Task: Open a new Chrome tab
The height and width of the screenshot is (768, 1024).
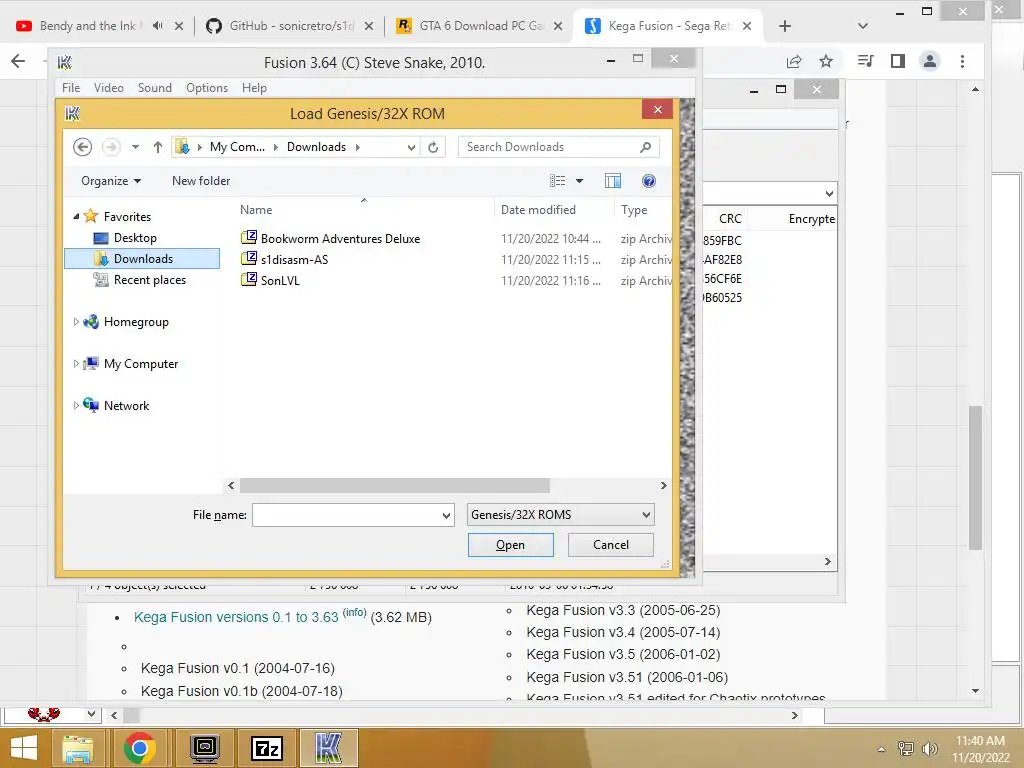Action: click(785, 26)
